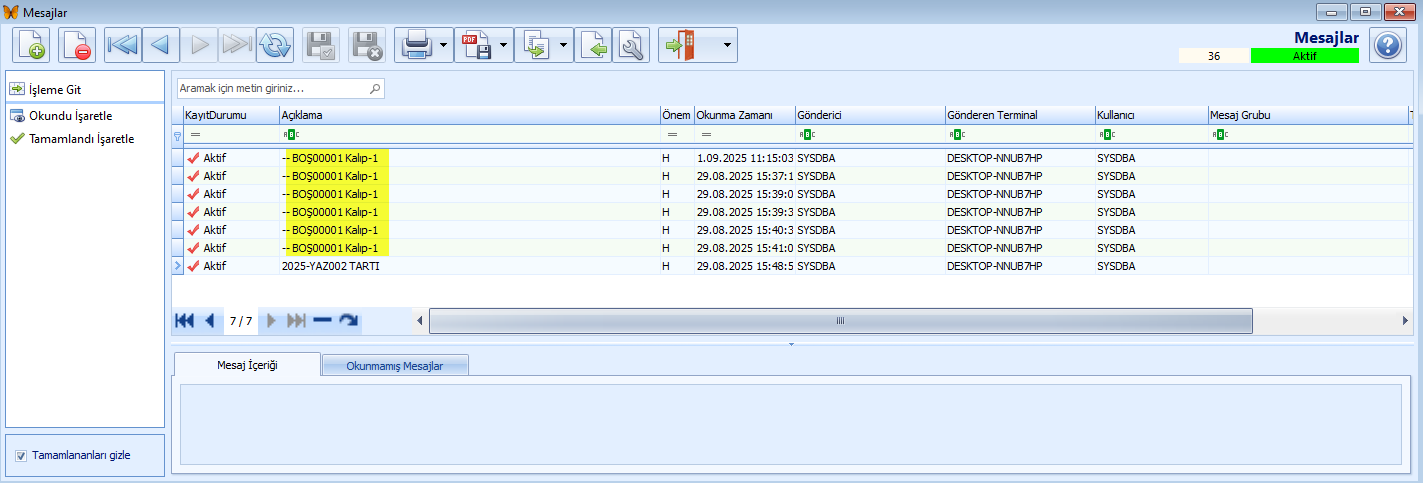Click the import page icon with green arrow
1423x483 pixels.
(593, 45)
